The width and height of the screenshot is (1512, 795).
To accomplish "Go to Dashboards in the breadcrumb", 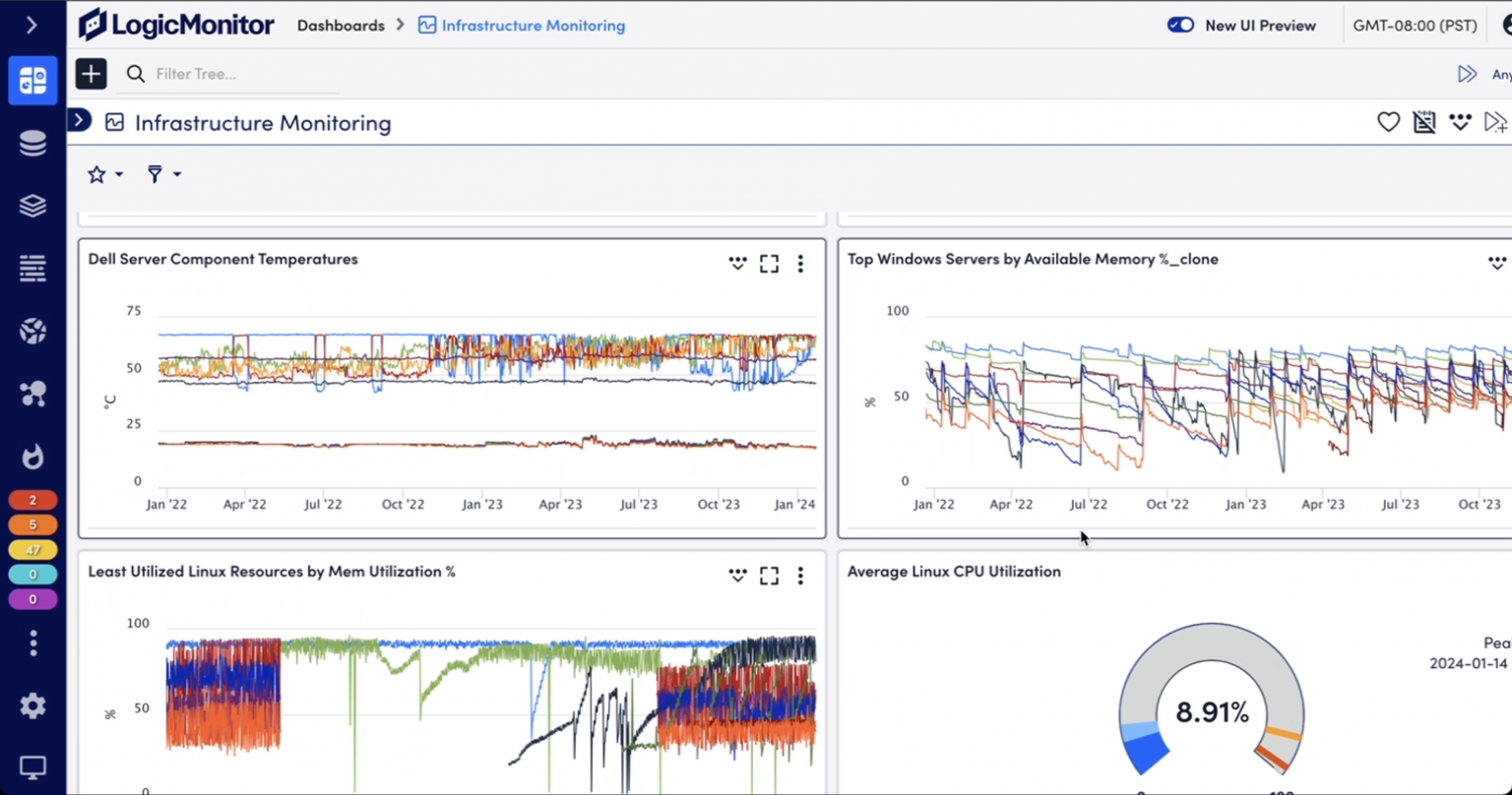I will click(341, 26).
